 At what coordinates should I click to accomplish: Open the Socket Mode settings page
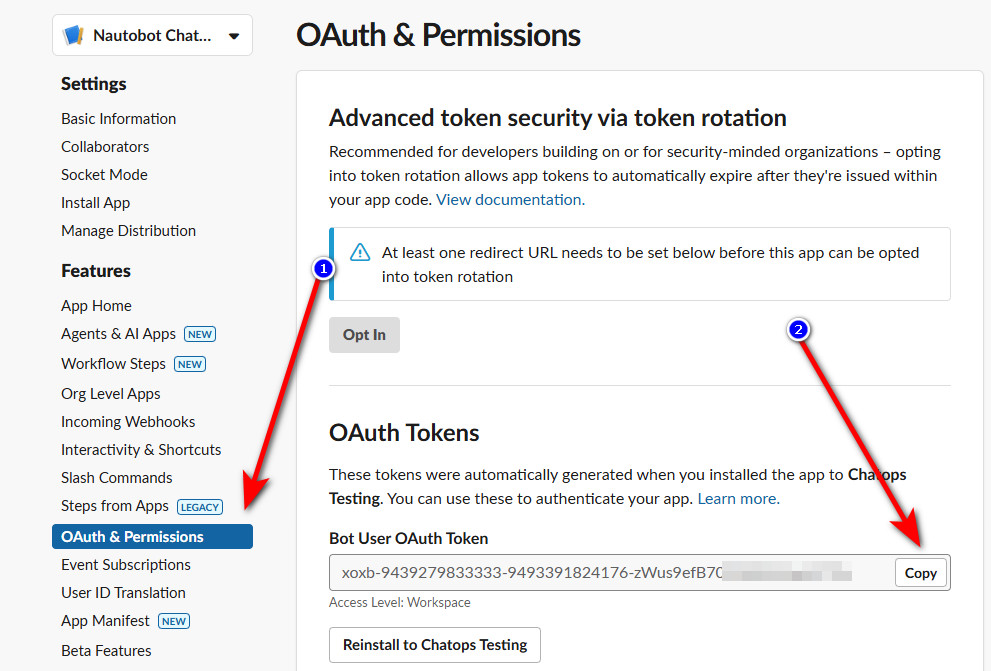tap(104, 175)
